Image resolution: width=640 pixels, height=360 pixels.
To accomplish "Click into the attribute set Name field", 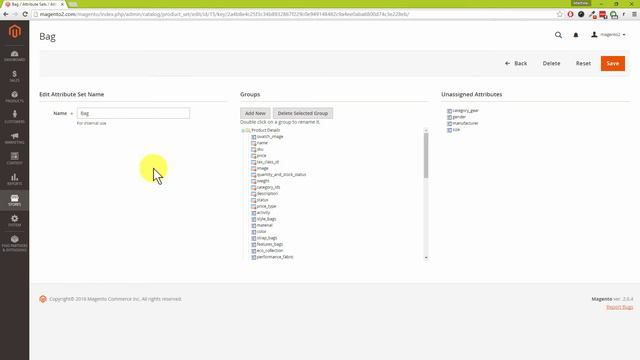I will click(x=133, y=113).
